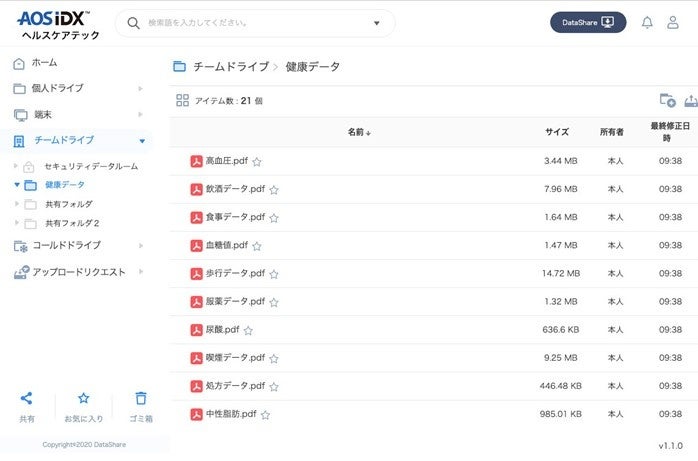Click the PDF icon of 処方データ.pdf
This screenshot has width=698, height=461.
click(196, 386)
